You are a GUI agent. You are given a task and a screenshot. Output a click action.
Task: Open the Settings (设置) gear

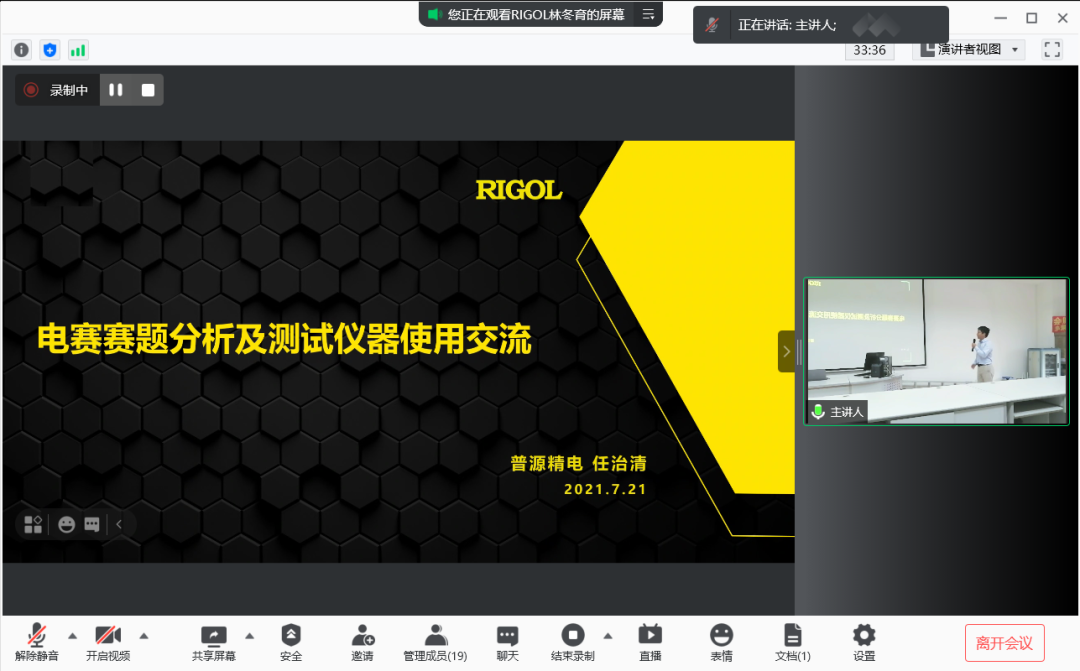864,641
